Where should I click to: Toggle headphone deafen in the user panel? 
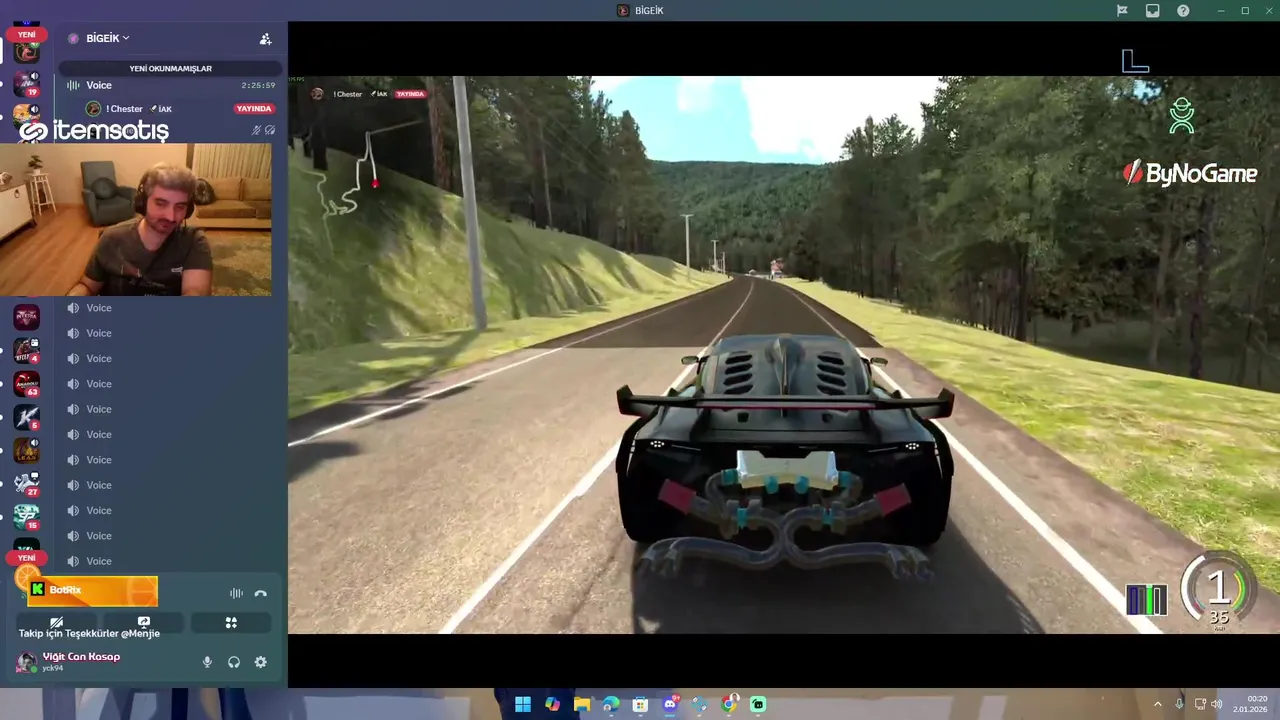pyautogui.click(x=234, y=662)
